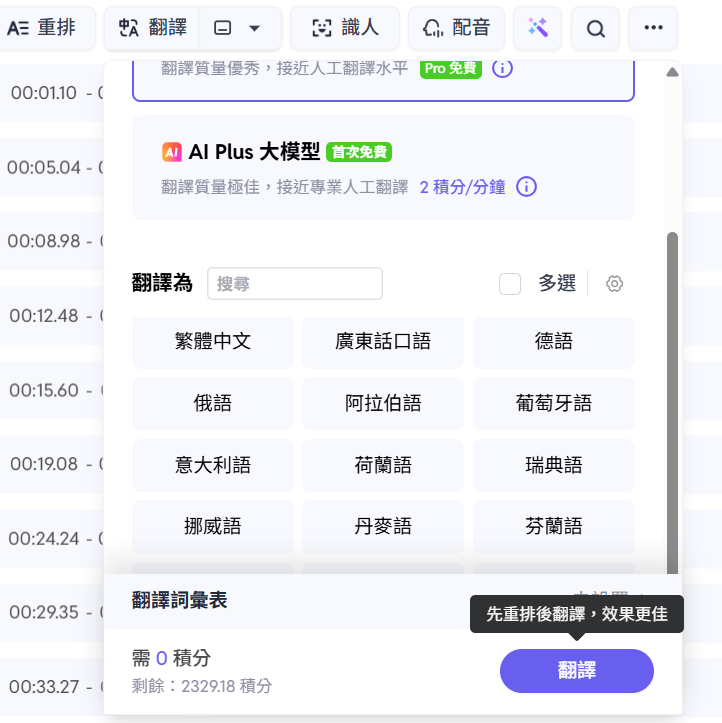Select 丹麥語 language option

383,527
